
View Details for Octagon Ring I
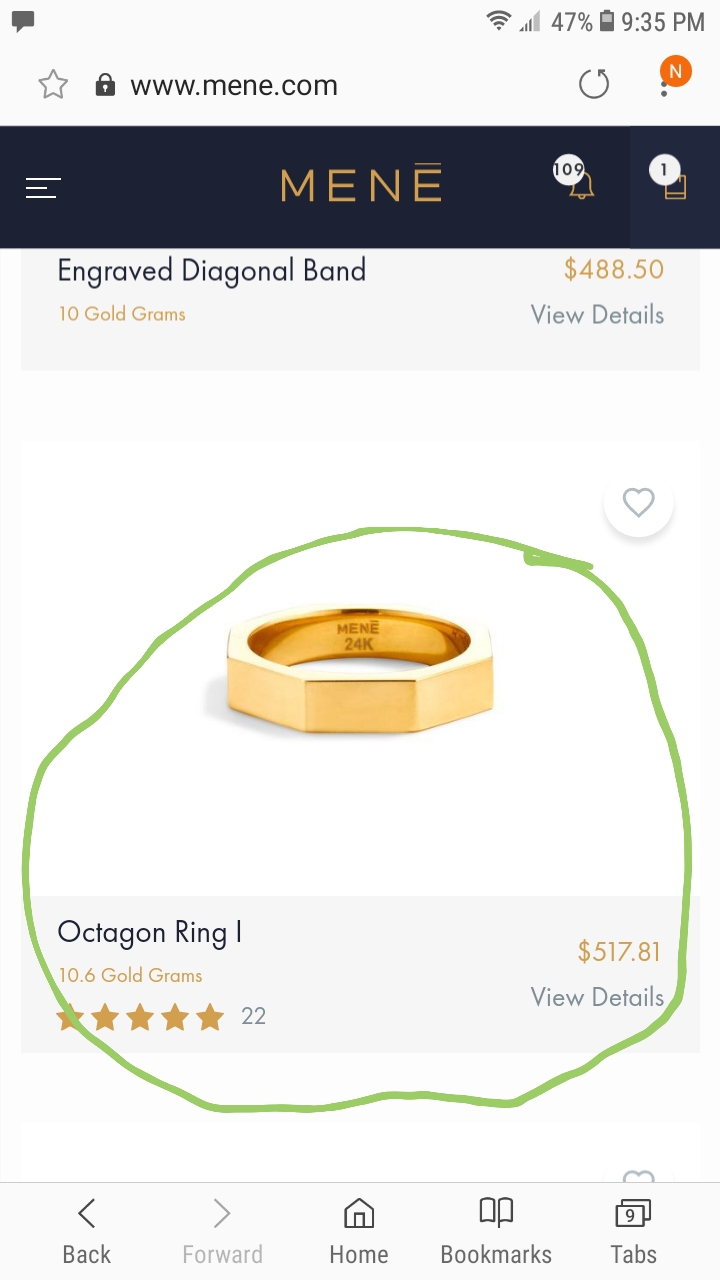[x=597, y=997]
